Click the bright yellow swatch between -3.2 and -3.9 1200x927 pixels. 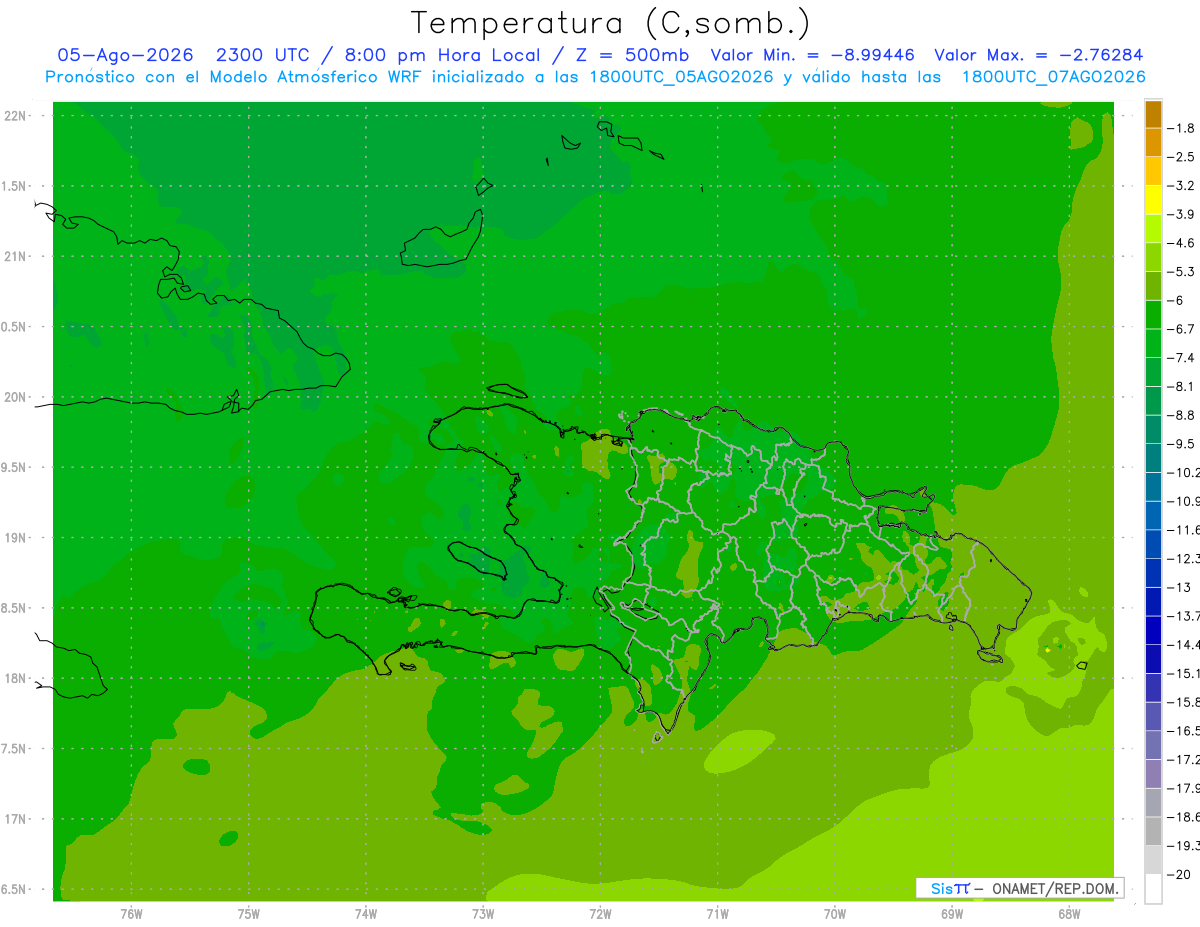click(x=1153, y=200)
